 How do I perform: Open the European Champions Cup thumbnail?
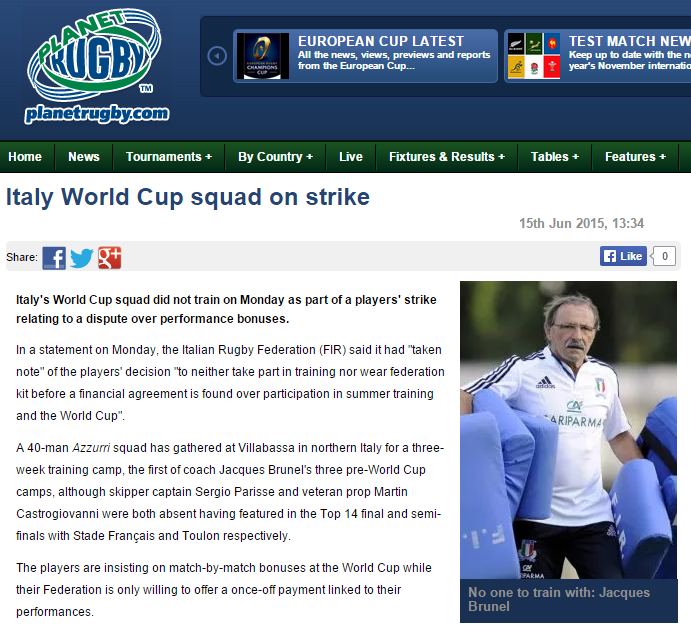(x=263, y=56)
